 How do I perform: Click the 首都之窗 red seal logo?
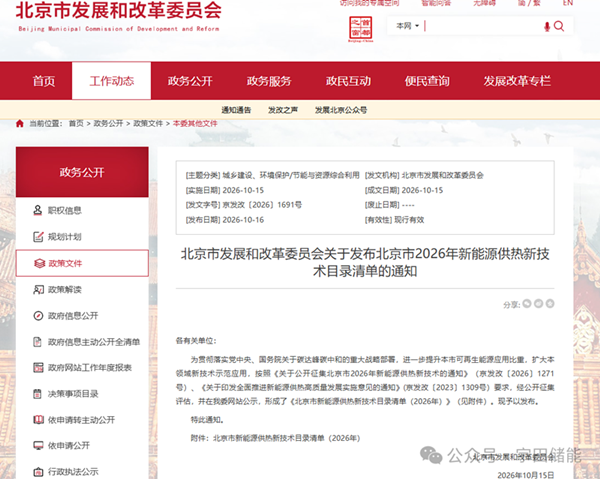coord(360,28)
